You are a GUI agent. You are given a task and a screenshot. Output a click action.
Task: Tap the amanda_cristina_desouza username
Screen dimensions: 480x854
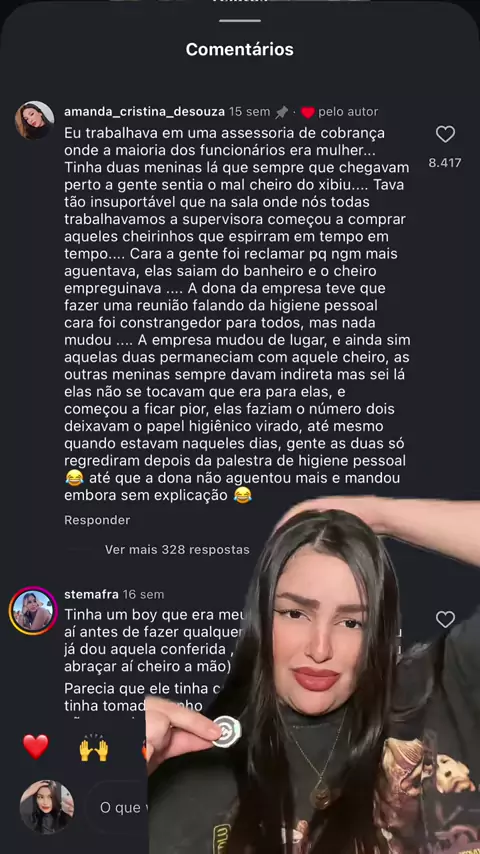pos(144,112)
